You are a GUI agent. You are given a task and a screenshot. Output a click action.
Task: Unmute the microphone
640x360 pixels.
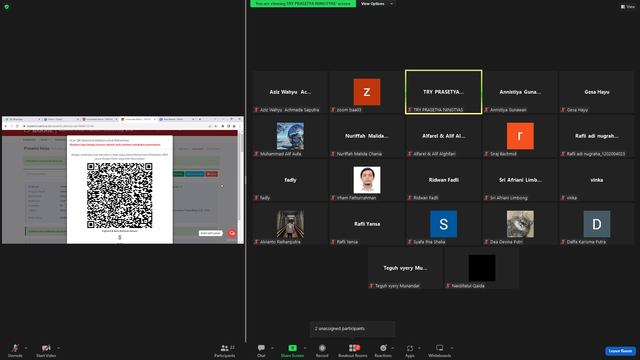pyautogui.click(x=15, y=350)
